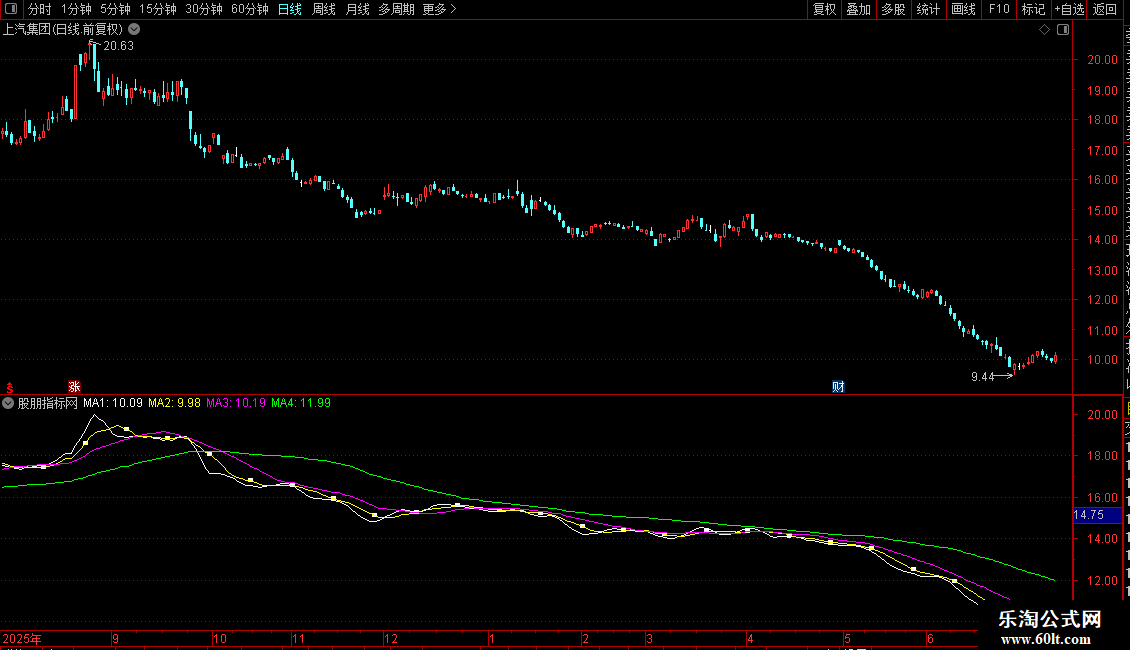The image size is (1130, 650).
Task: Click the red 涨 marker icon
Action: click(x=74, y=387)
